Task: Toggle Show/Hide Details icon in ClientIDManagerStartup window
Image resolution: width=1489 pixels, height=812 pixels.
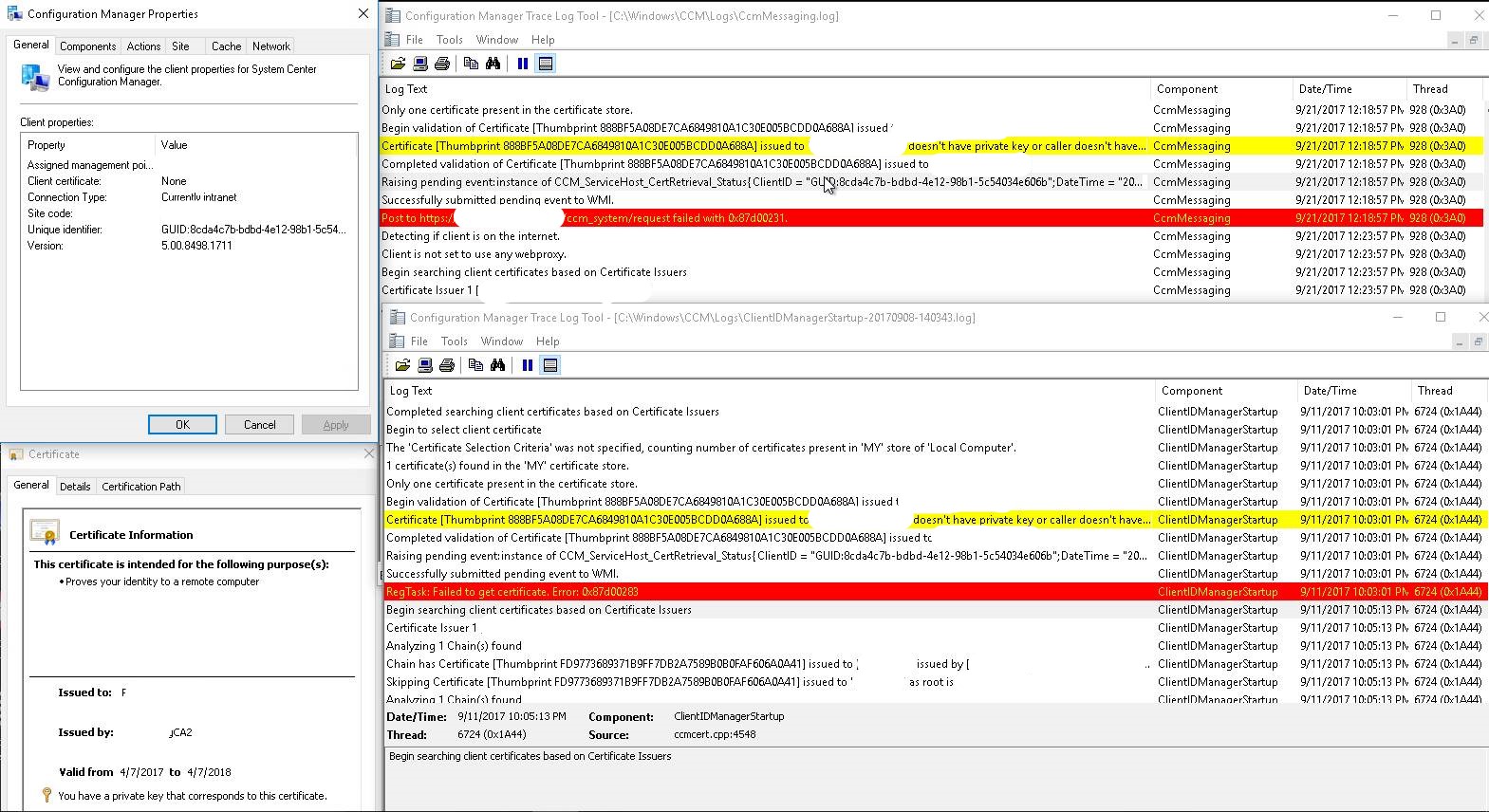Action: click(550, 365)
